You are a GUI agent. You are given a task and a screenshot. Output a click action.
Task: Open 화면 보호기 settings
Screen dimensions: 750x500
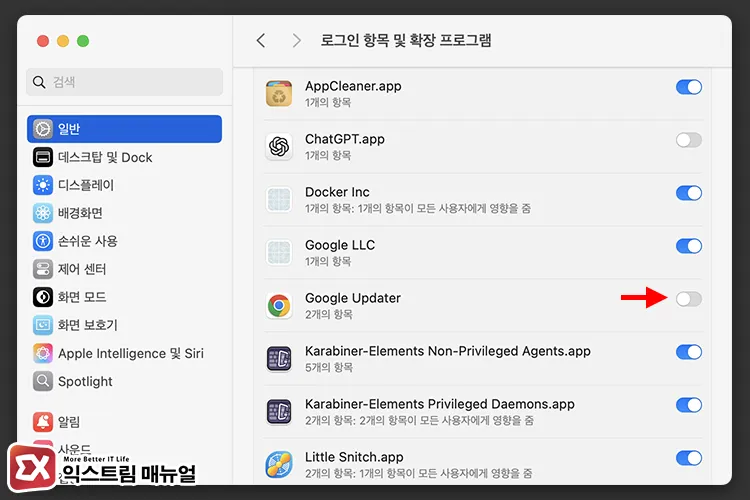click(124, 325)
